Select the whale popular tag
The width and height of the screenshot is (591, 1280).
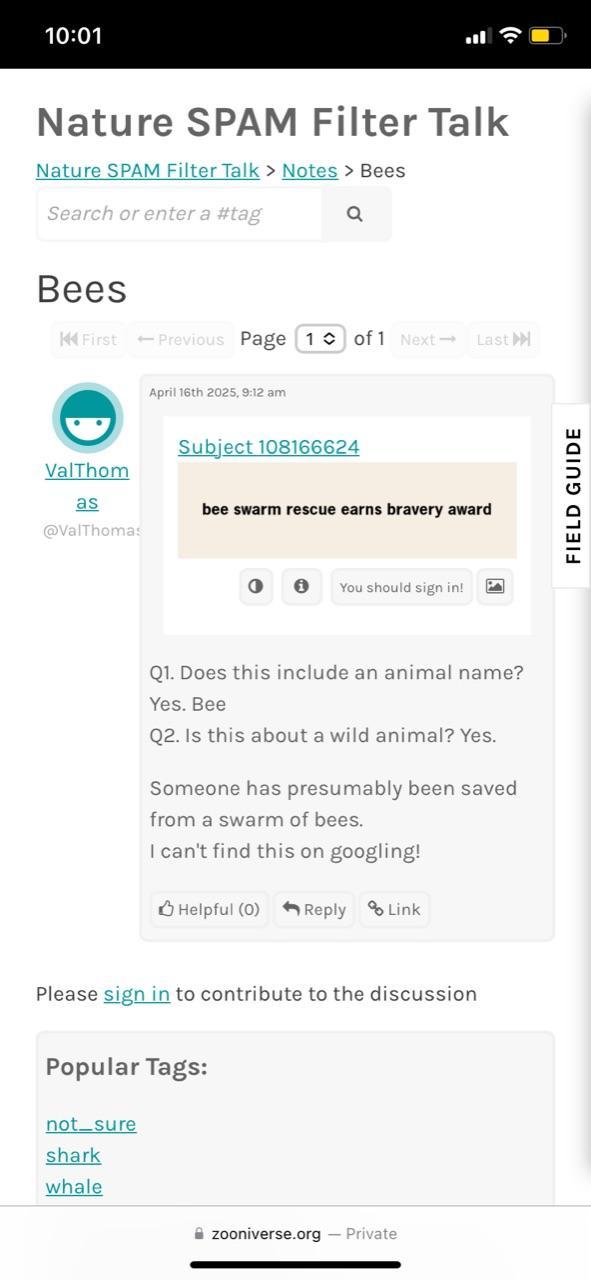pos(74,1186)
